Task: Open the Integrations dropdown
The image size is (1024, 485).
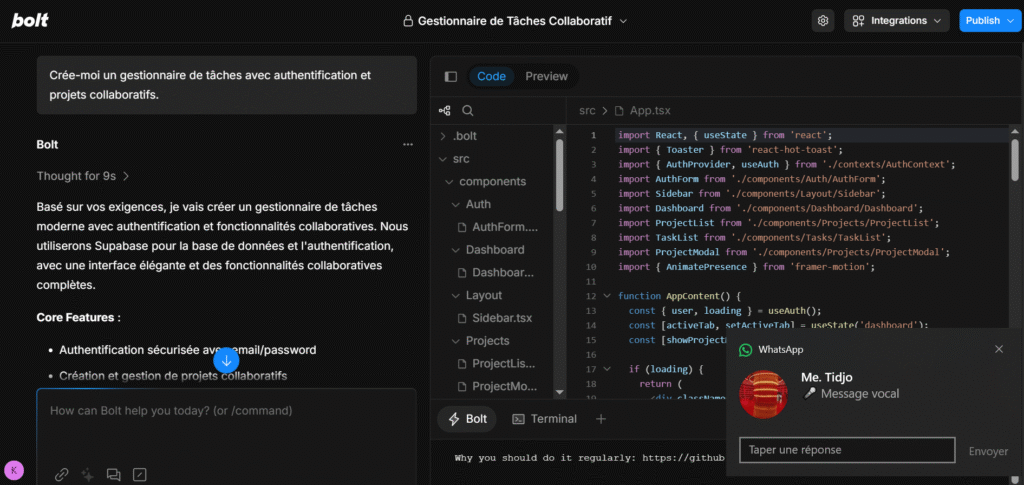Action: [897, 20]
